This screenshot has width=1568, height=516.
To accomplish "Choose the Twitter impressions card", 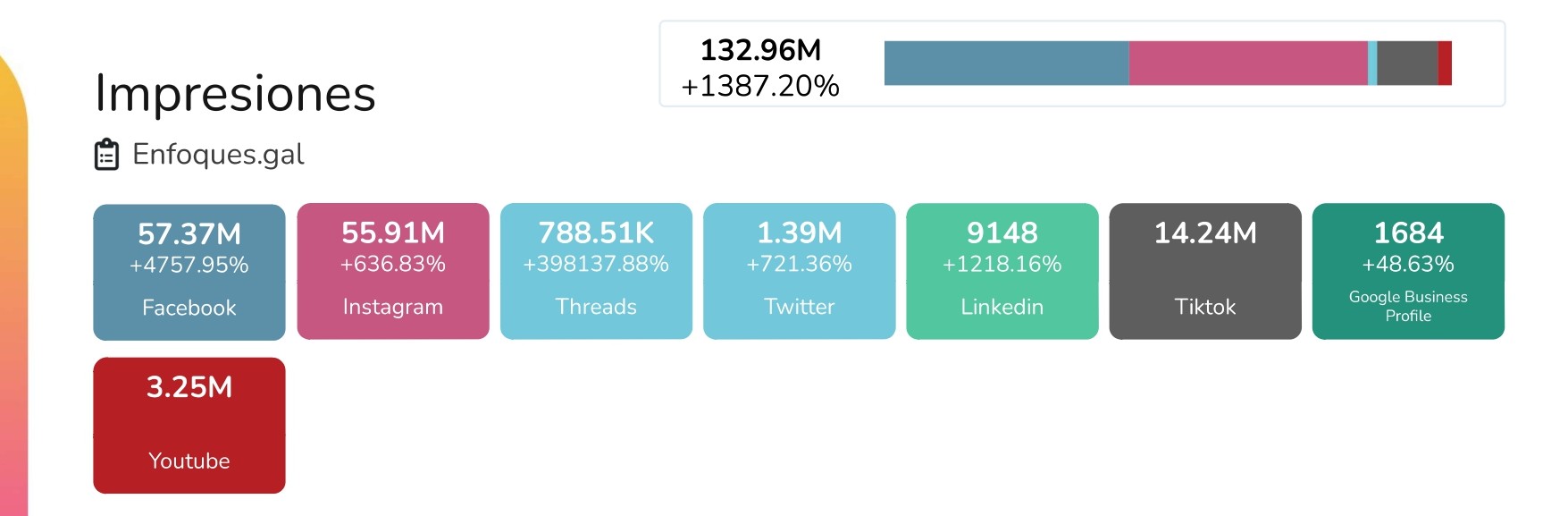I will click(x=799, y=272).
